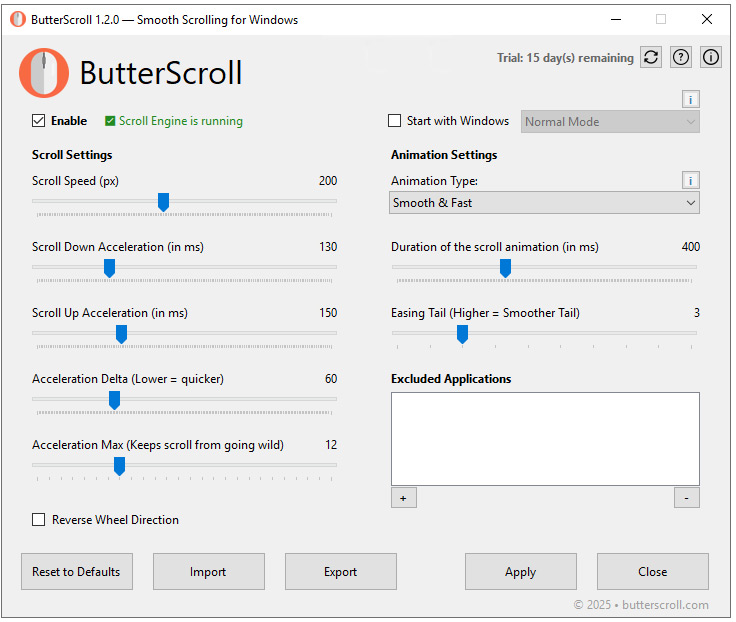Open the About info circle icon
Image resolution: width=736 pixels, height=622 pixels.
pyautogui.click(x=711, y=57)
